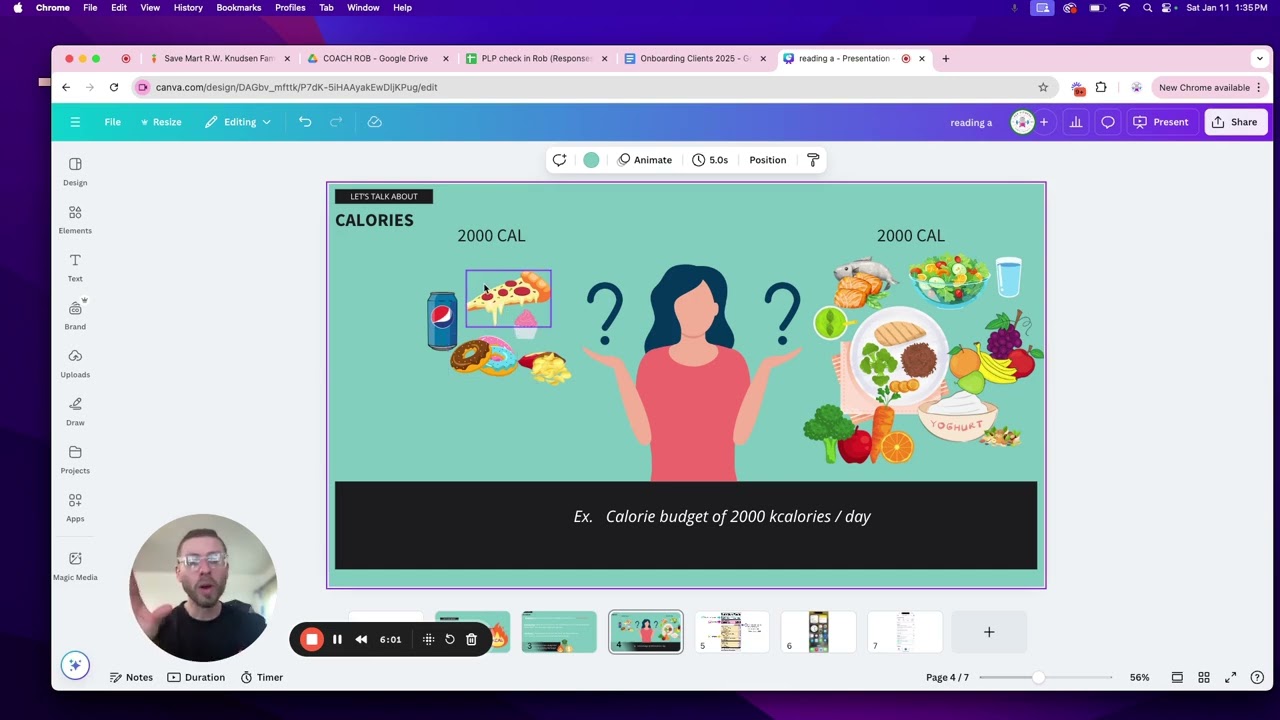The image size is (1280, 720).
Task: Select page 5 thumbnail
Action: coord(732,632)
